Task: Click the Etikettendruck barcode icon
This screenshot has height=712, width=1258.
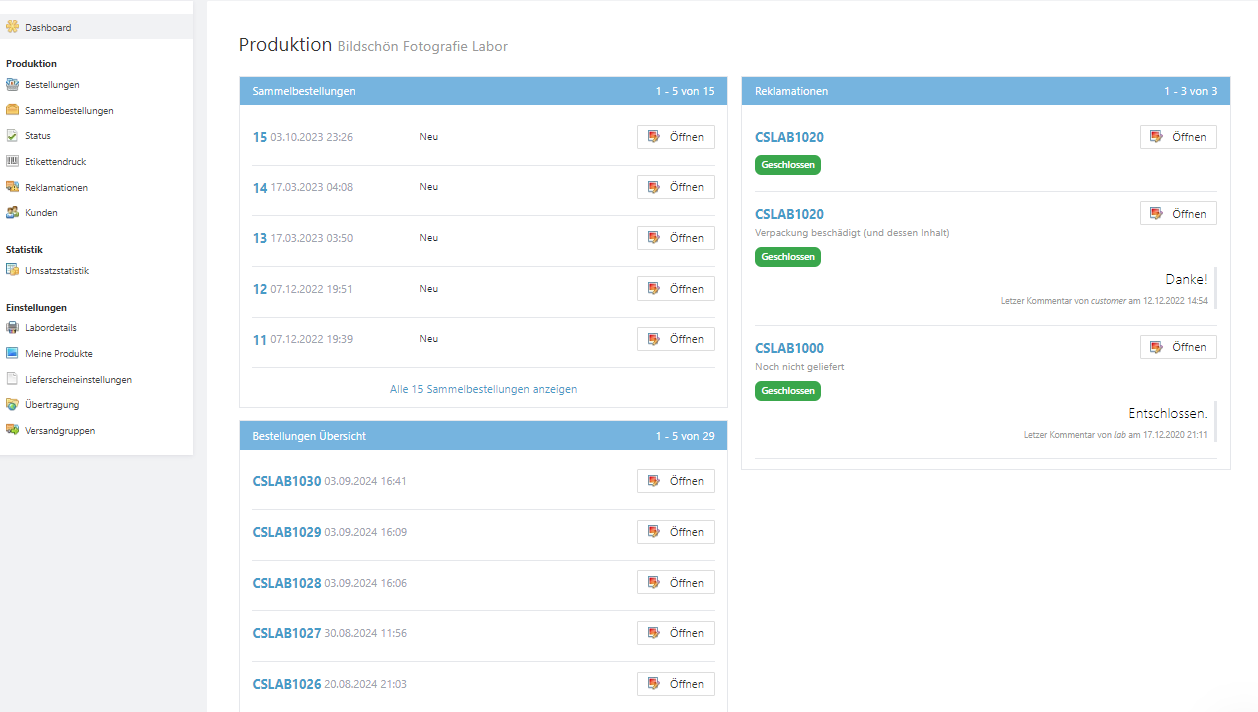Action: (12, 161)
